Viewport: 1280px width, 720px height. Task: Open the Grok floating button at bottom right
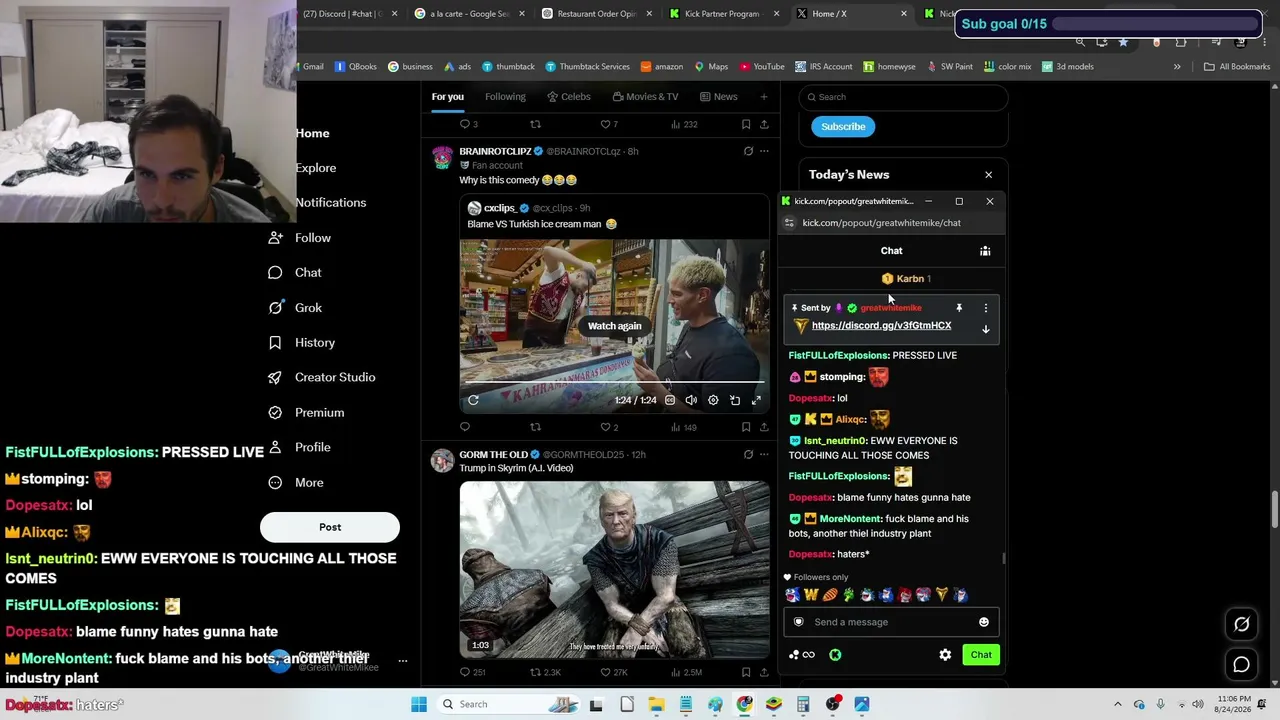tap(1241, 624)
